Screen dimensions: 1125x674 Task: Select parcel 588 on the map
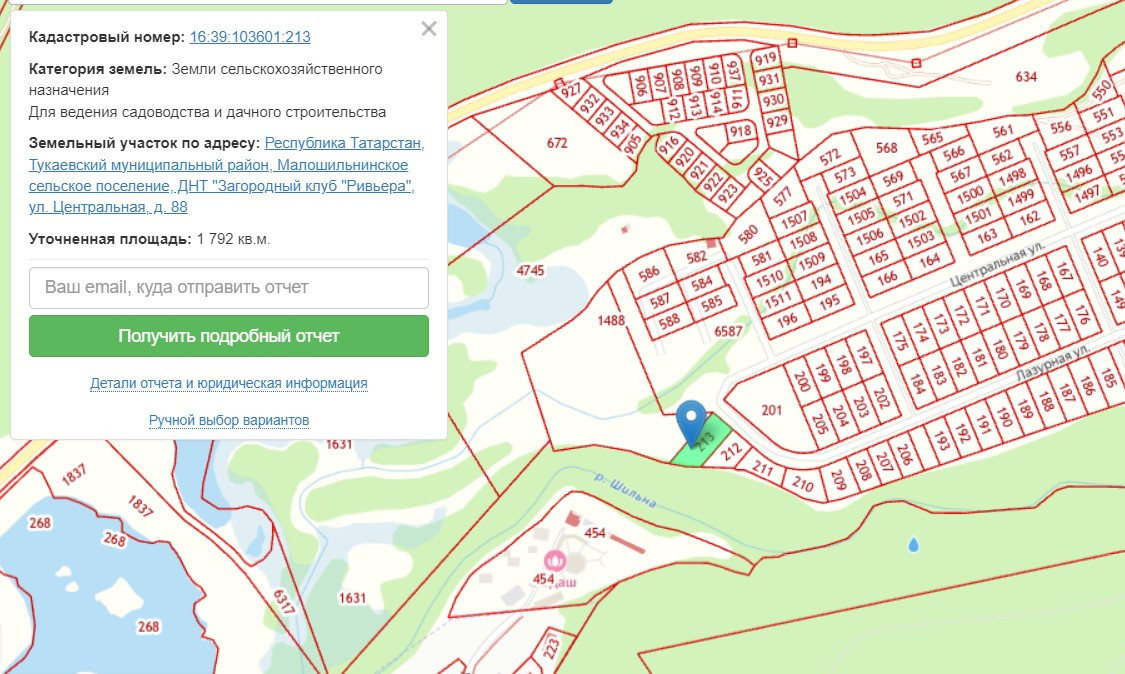669,321
